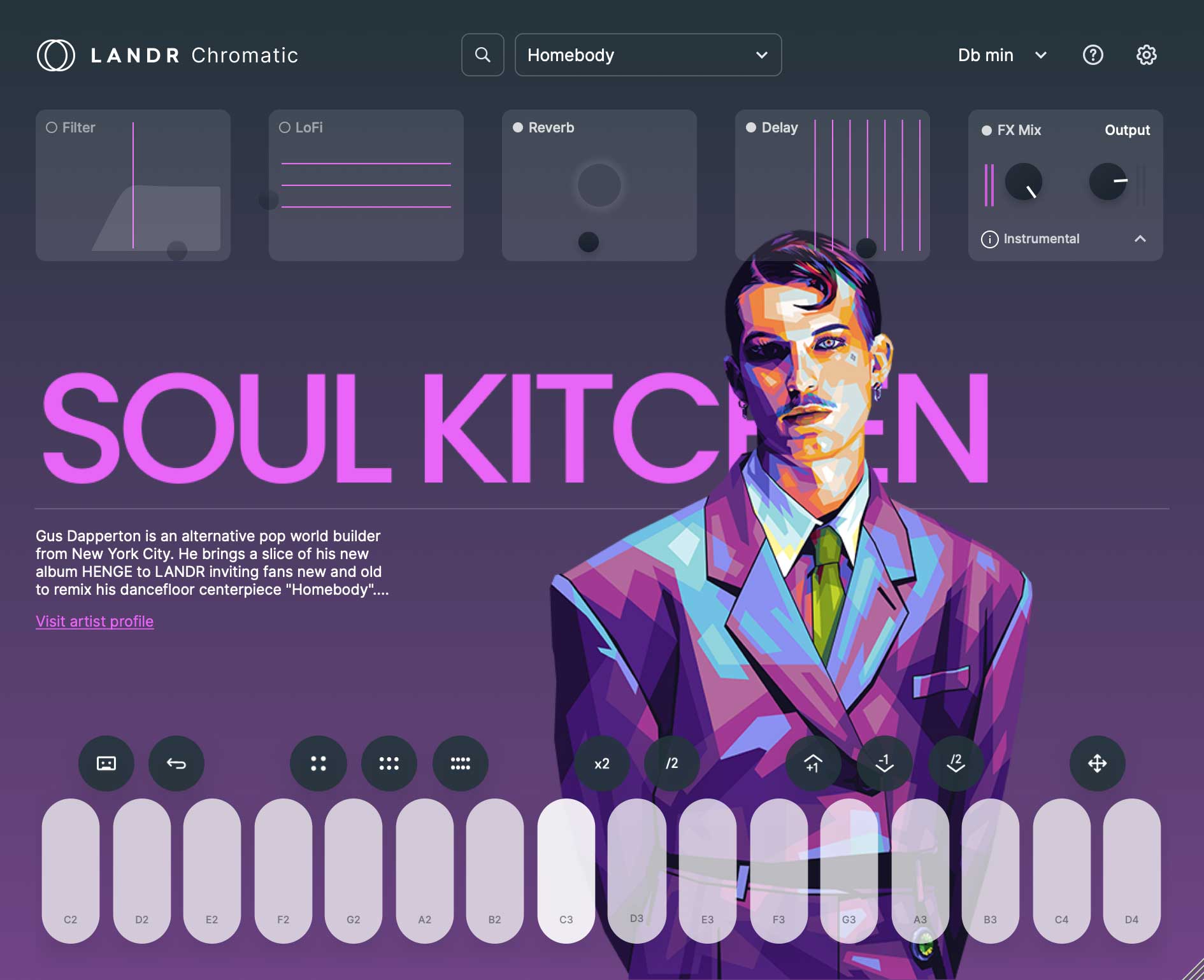Viewport: 1204px width, 980px height.
Task: Click the x2 speed button
Action: click(x=602, y=763)
